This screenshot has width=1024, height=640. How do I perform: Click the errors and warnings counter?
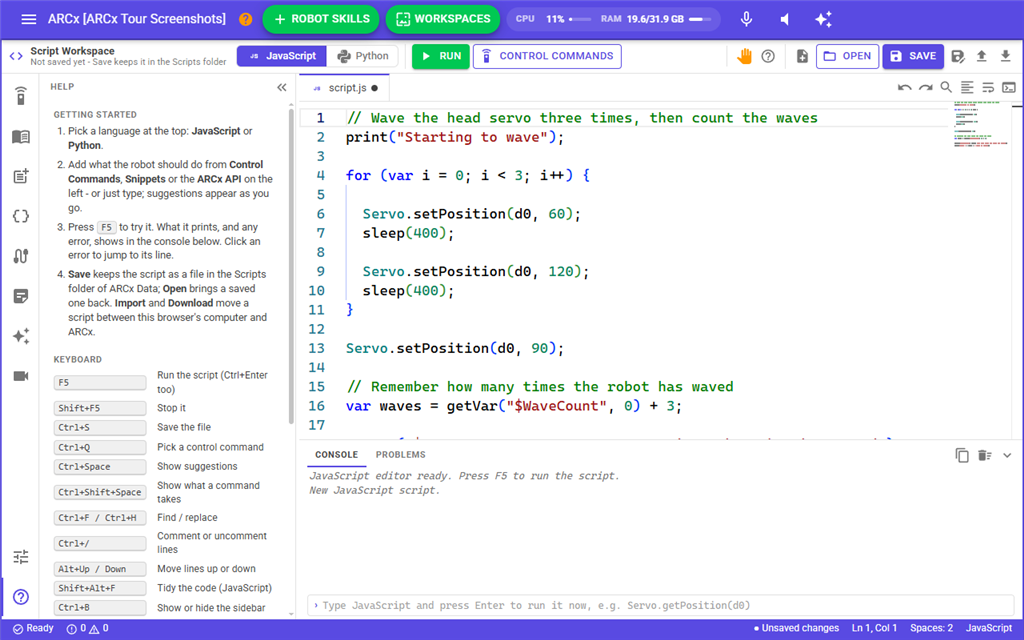[88, 628]
